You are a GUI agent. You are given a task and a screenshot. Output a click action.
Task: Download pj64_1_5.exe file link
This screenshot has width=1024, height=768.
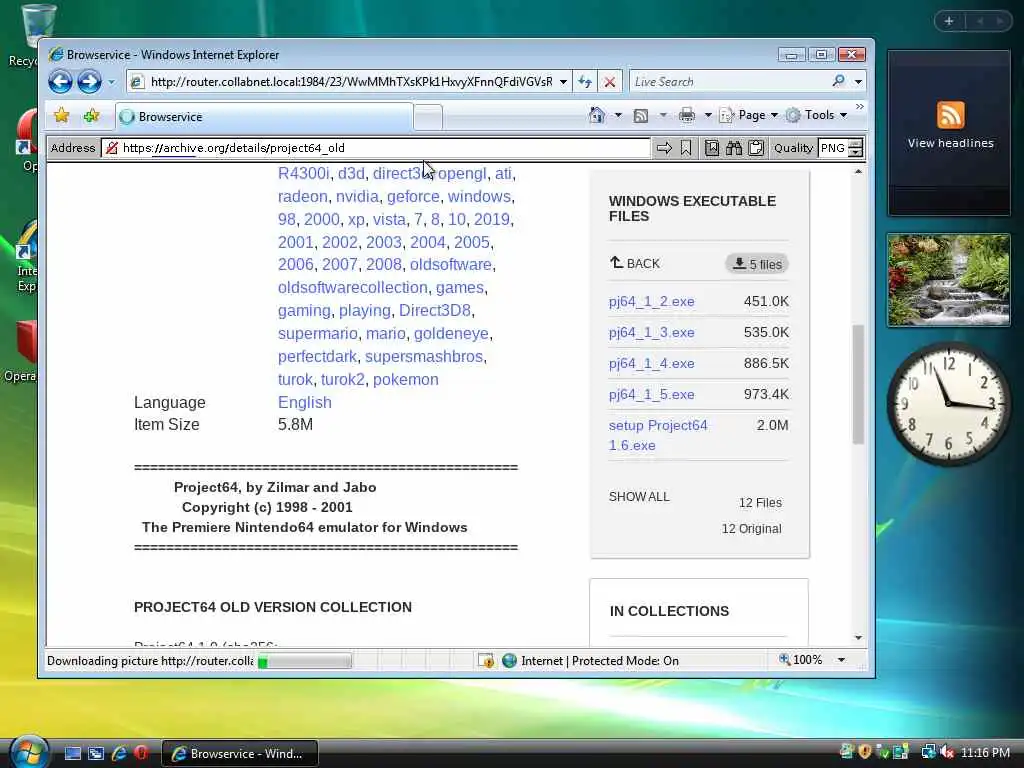pyautogui.click(x=651, y=394)
